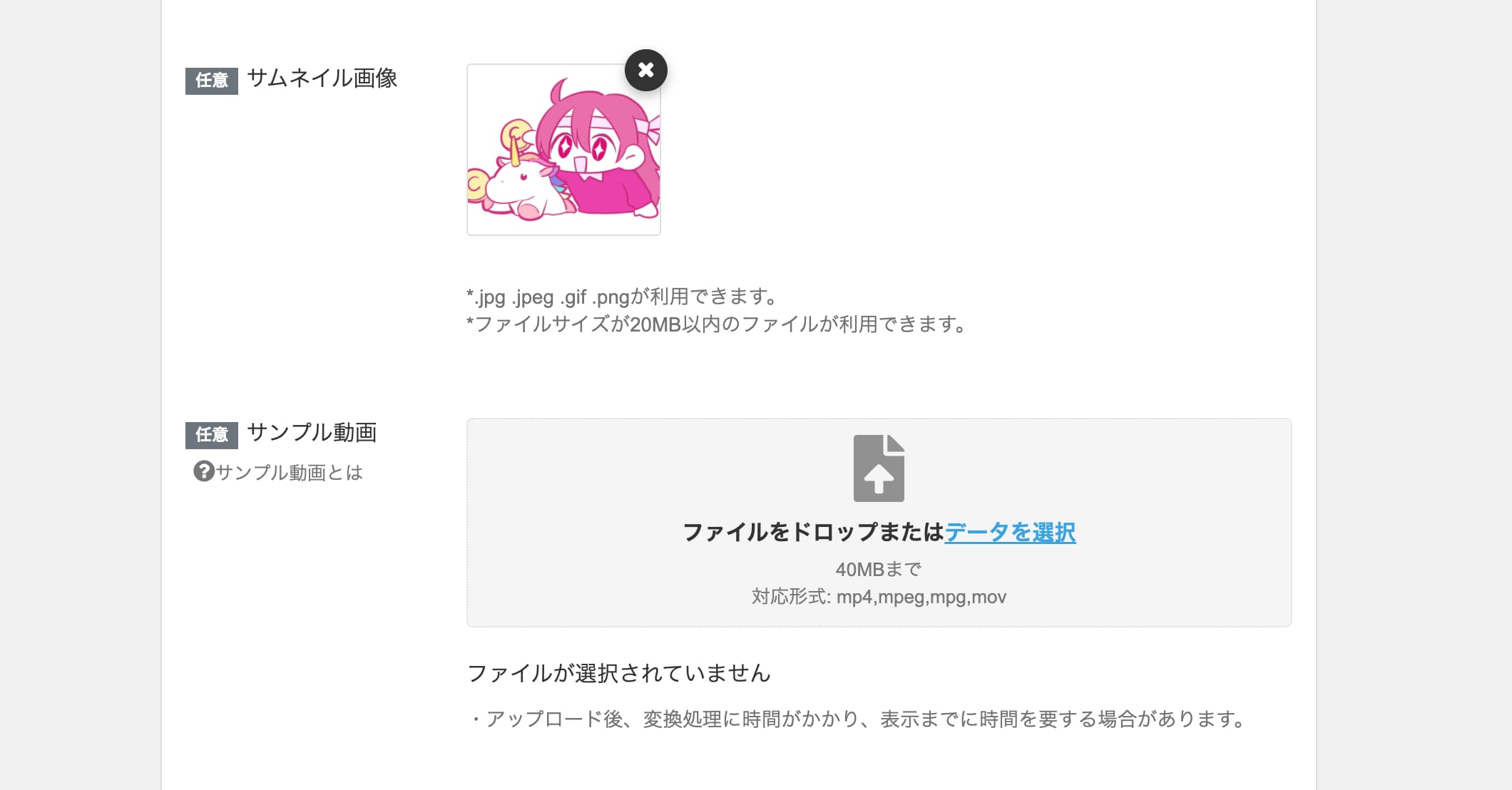
Task: Click the 任意 badge beside サムネイル画像
Action: click(212, 80)
